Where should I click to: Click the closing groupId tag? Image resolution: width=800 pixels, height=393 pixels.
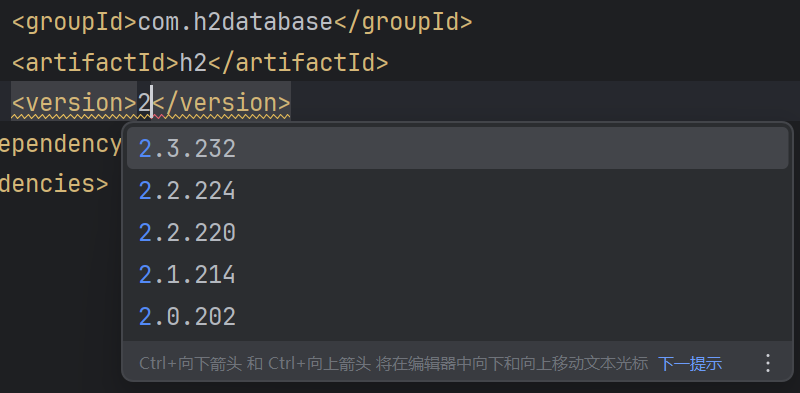403,22
